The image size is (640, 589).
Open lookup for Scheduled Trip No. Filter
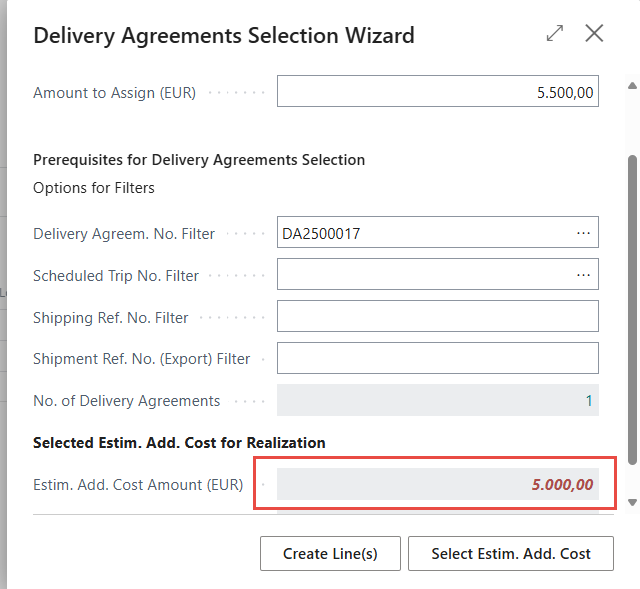[583, 274]
